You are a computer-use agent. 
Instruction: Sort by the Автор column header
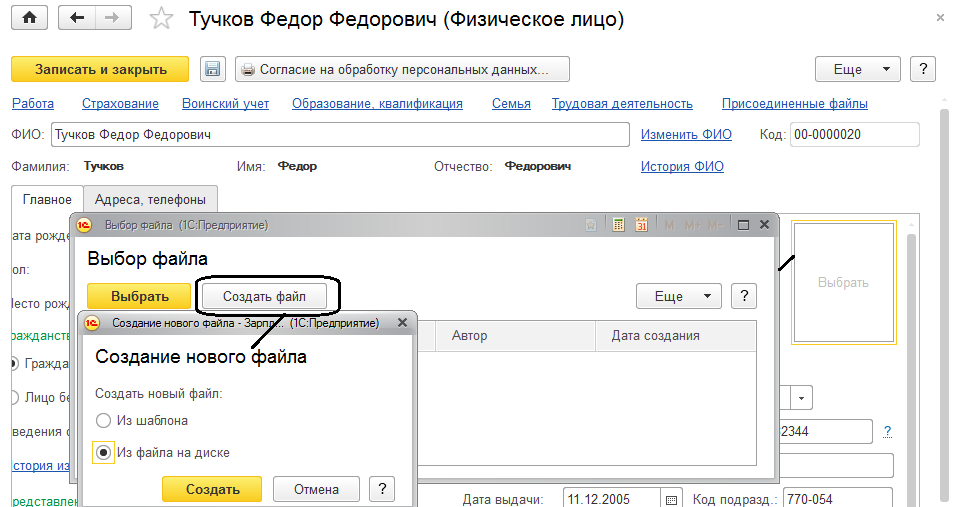pyautogui.click(x=515, y=336)
